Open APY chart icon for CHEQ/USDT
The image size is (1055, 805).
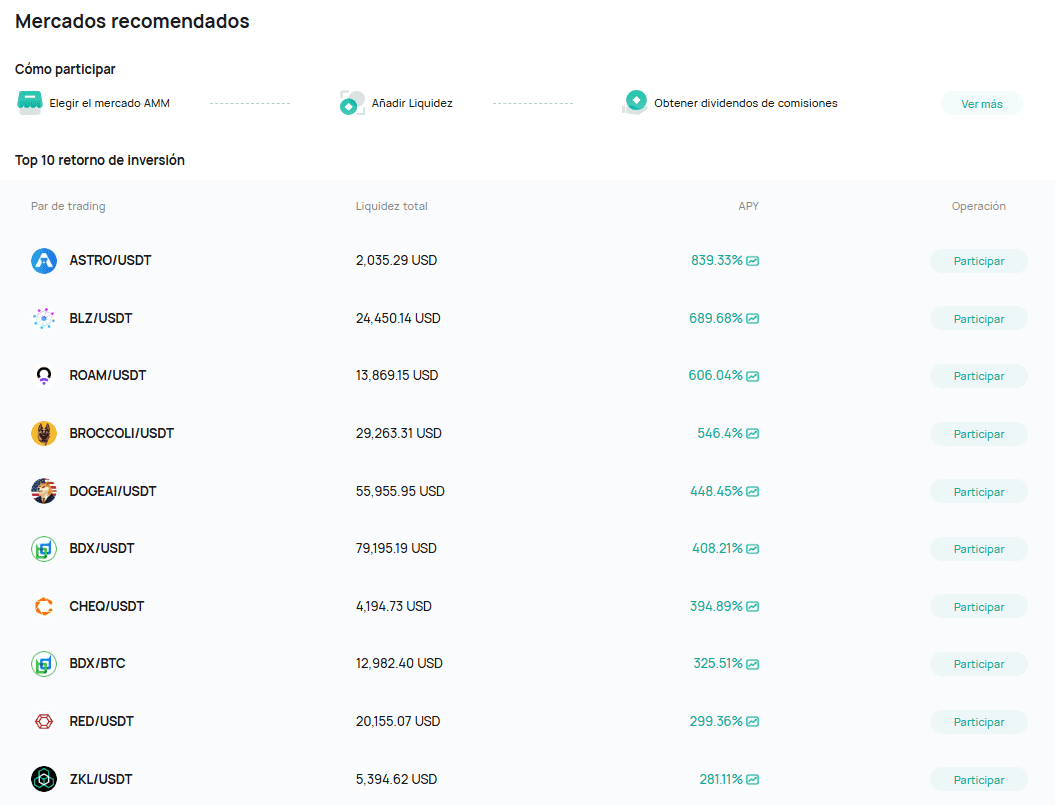point(753,606)
